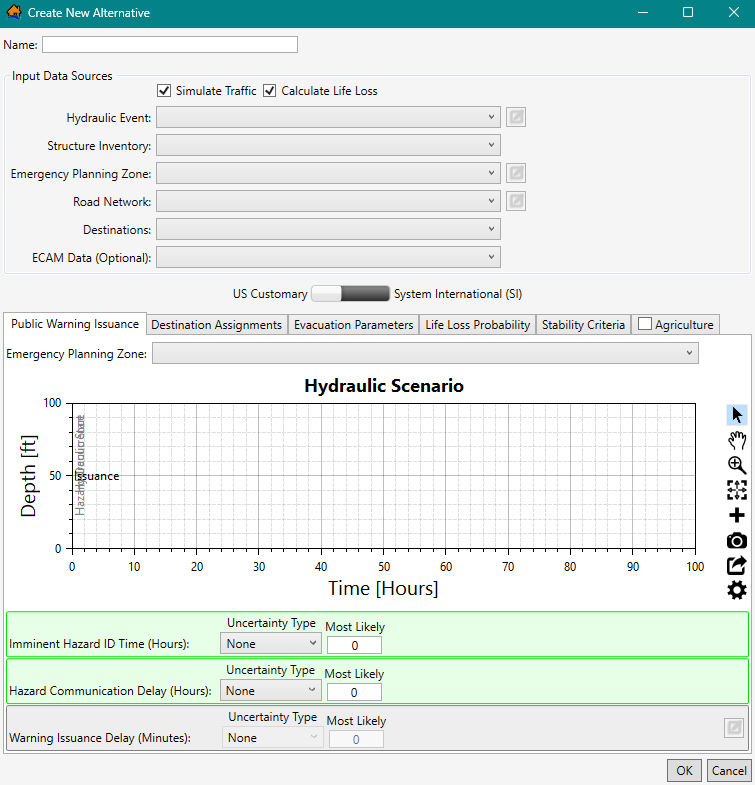Click the Cancel button
Image resolution: width=755 pixels, height=785 pixels.
tap(729, 770)
